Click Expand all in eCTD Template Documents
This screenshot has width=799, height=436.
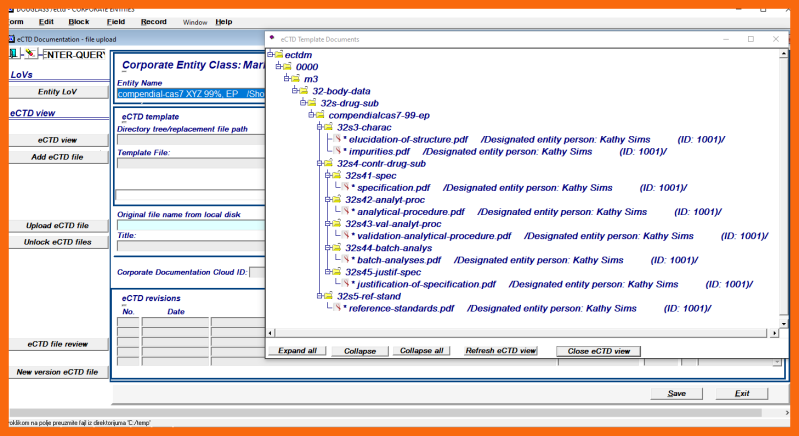(297, 351)
